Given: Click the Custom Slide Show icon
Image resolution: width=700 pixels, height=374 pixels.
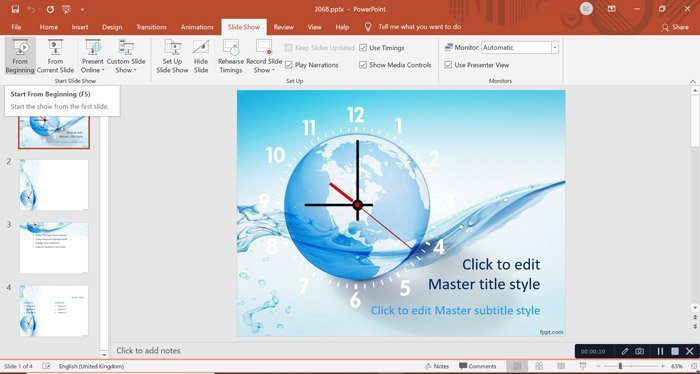Looking at the screenshot, I should (x=126, y=47).
